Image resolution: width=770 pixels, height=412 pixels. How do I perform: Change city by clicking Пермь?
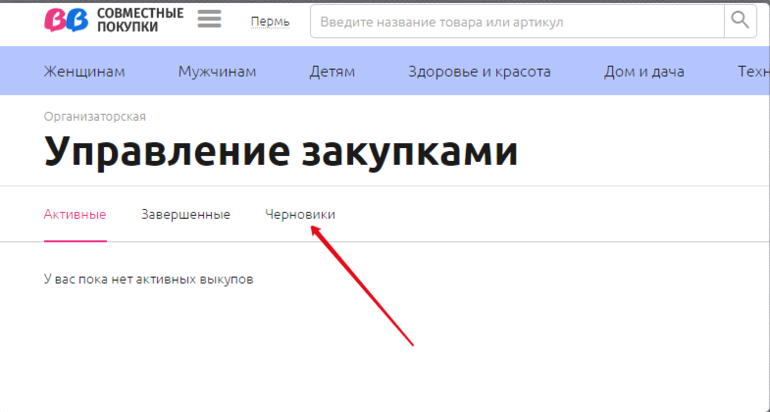(x=269, y=21)
